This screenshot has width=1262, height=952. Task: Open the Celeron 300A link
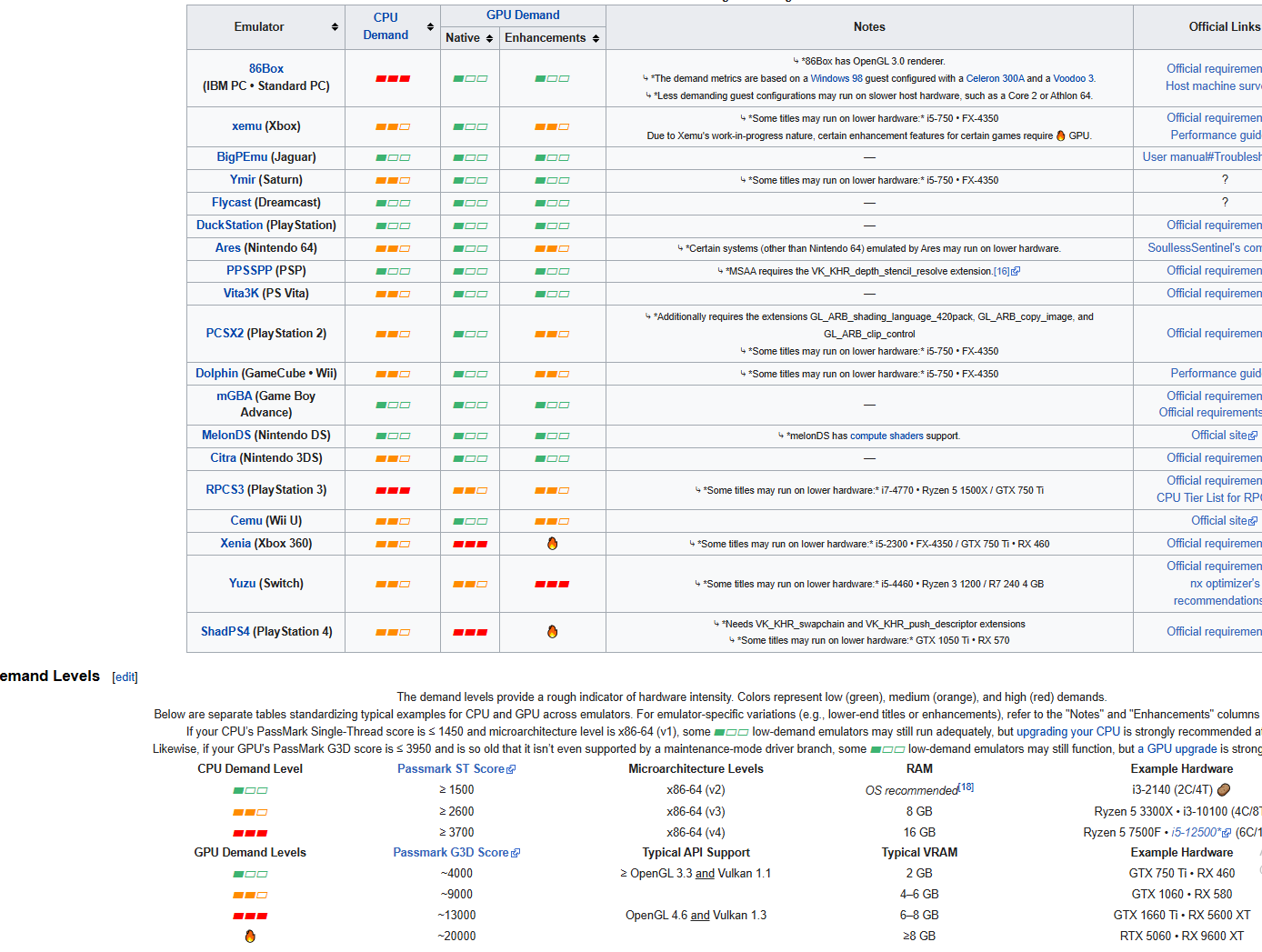(995, 79)
